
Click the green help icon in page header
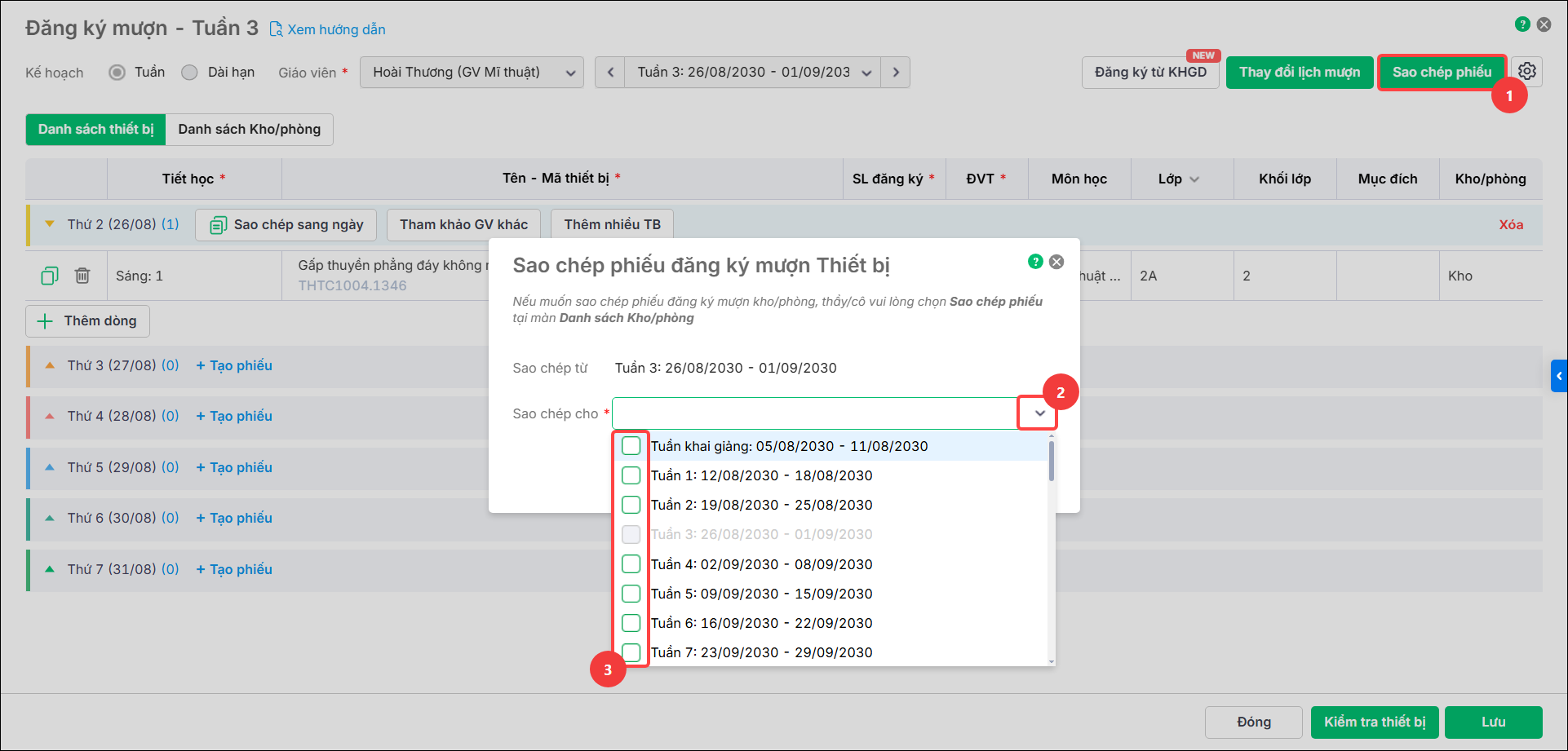click(1522, 24)
